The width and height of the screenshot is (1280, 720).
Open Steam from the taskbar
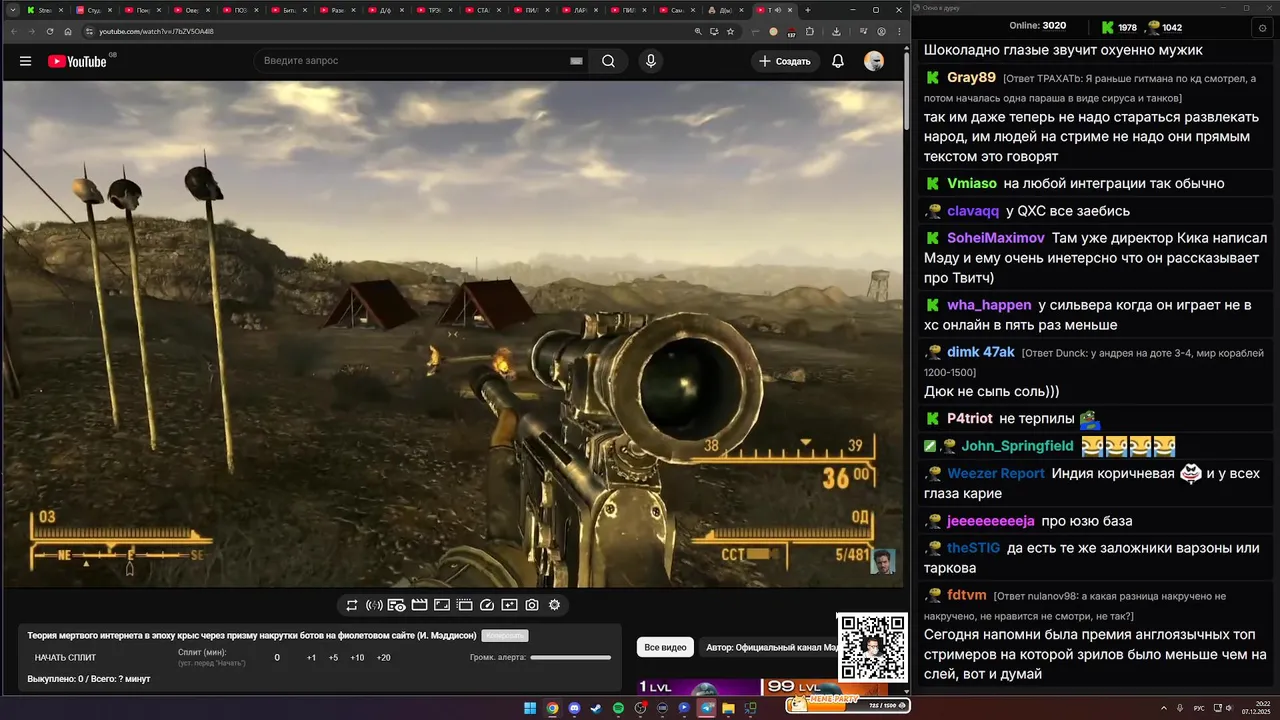point(596,708)
